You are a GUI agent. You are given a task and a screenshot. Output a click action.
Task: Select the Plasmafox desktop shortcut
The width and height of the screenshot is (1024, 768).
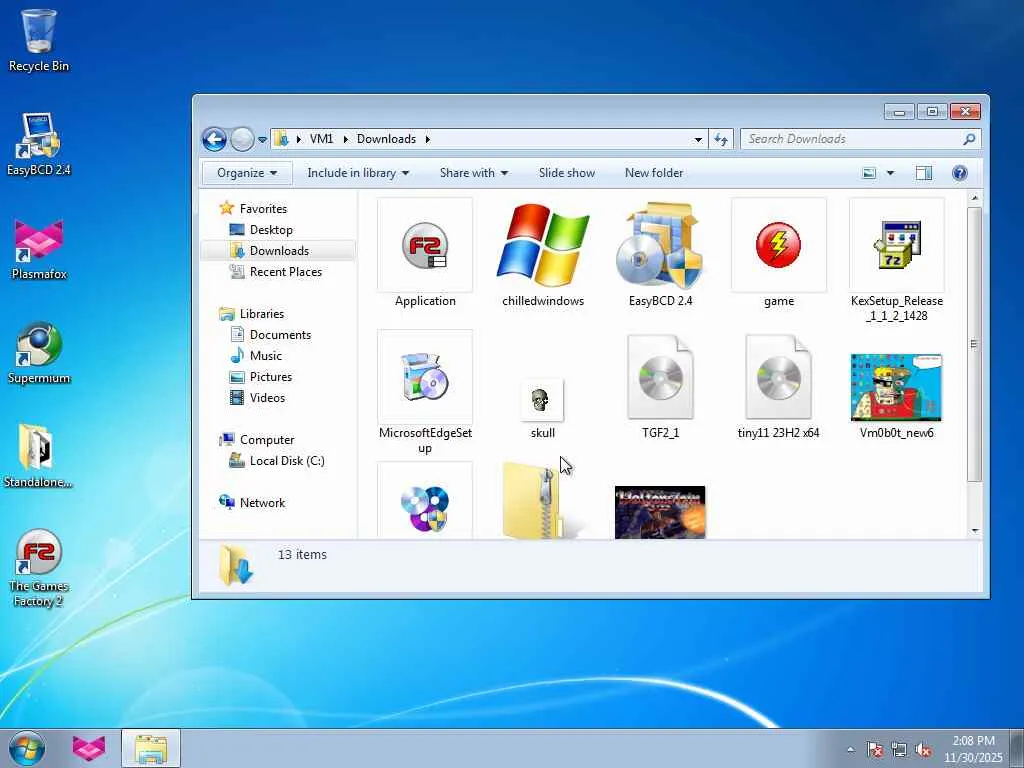pos(39,248)
